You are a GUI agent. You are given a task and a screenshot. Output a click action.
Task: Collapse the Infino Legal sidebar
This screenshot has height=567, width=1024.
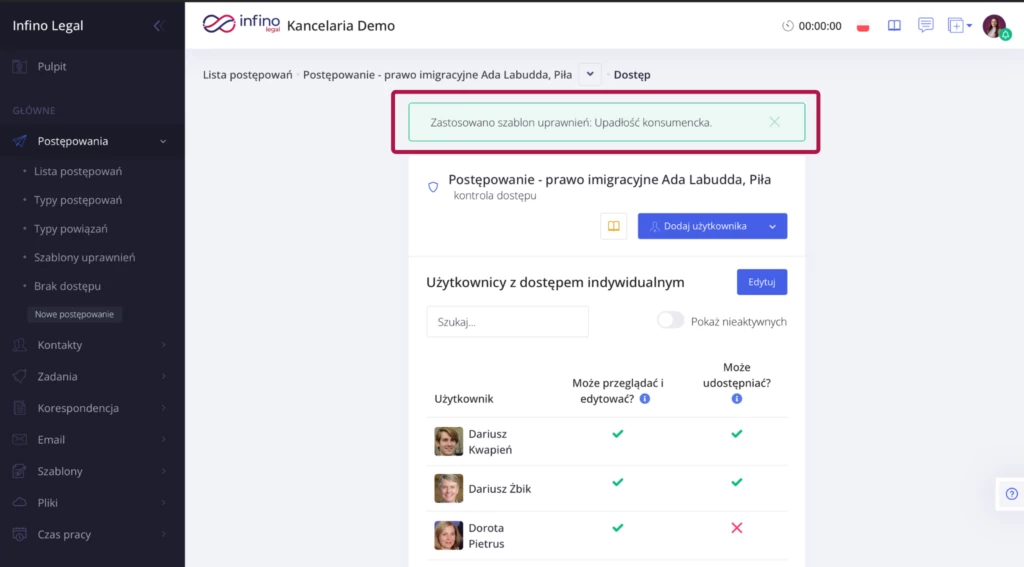157,25
